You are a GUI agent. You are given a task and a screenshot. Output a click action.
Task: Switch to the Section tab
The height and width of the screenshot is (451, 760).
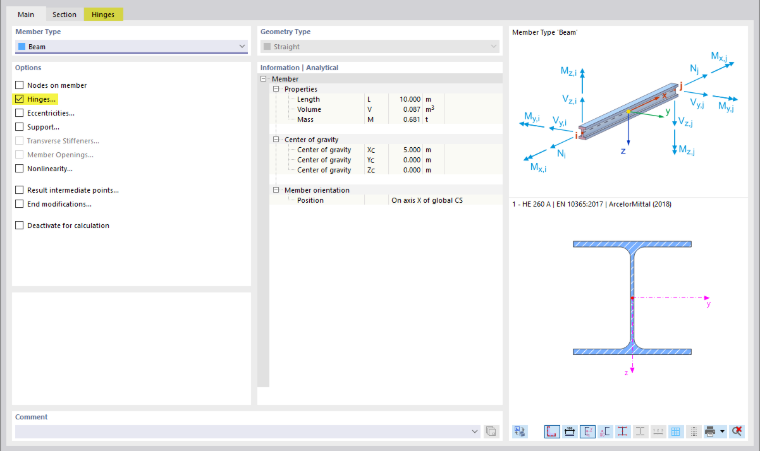click(64, 15)
